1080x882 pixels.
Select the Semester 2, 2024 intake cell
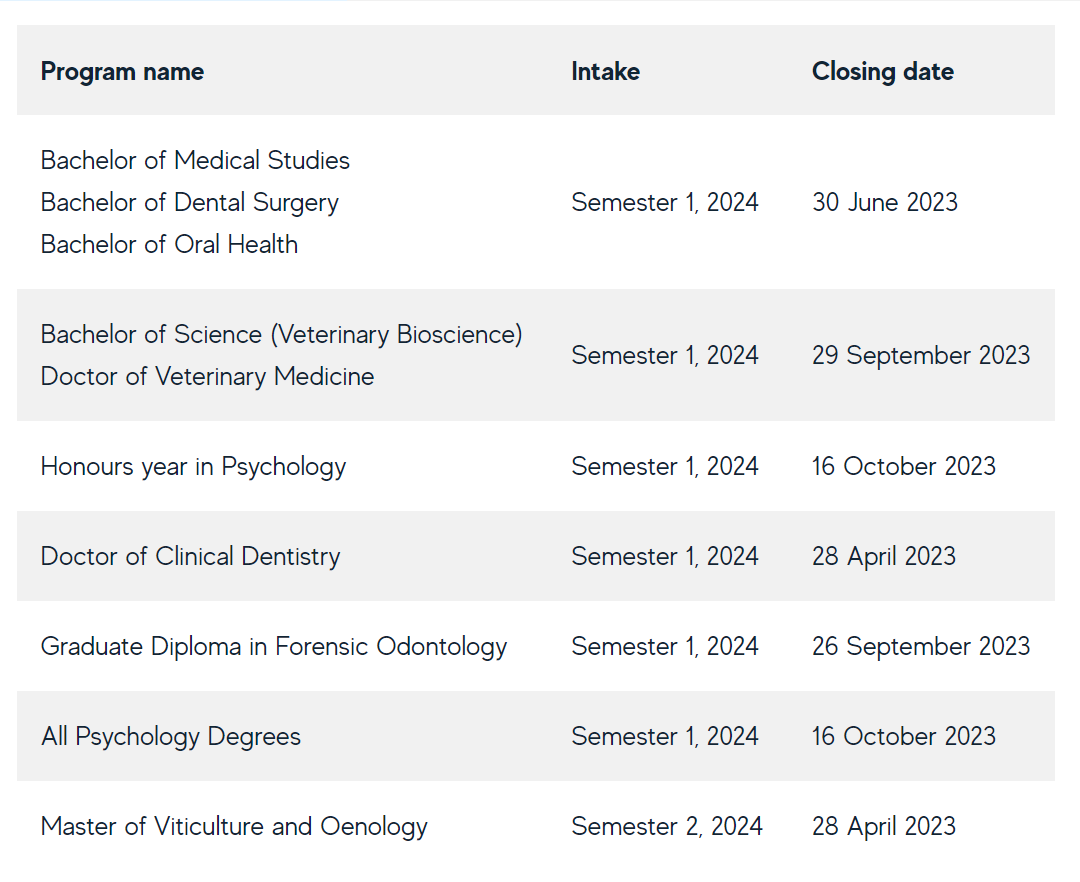click(666, 826)
